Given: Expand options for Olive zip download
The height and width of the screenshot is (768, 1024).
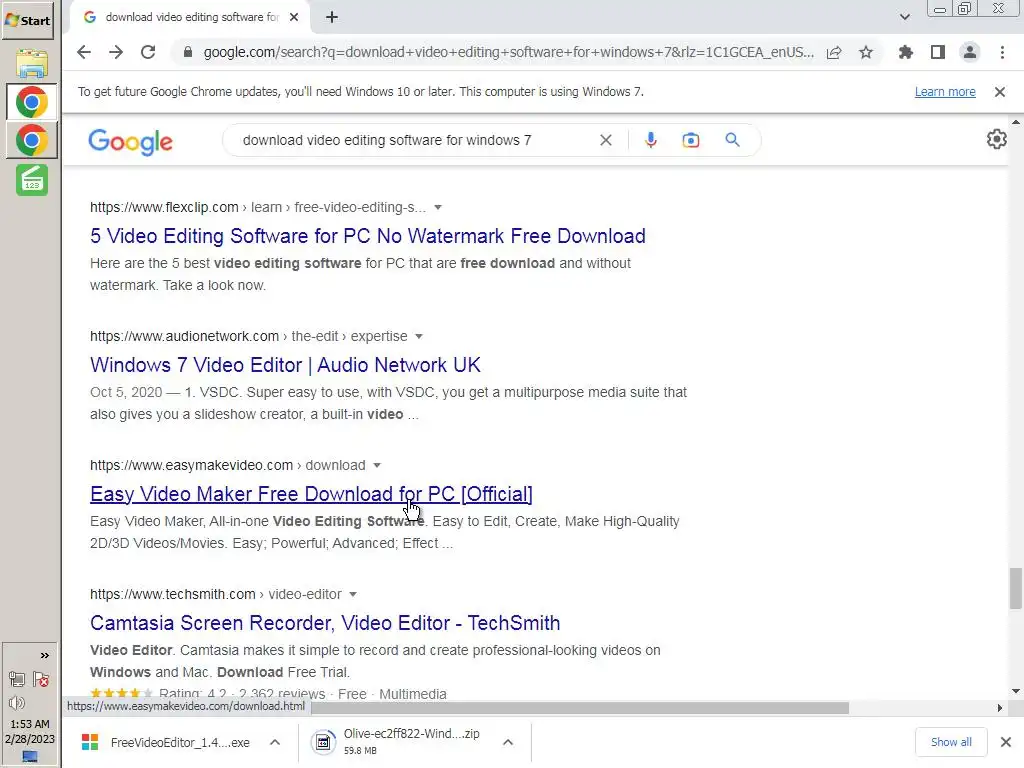Looking at the screenshot, I should [508, 743].
